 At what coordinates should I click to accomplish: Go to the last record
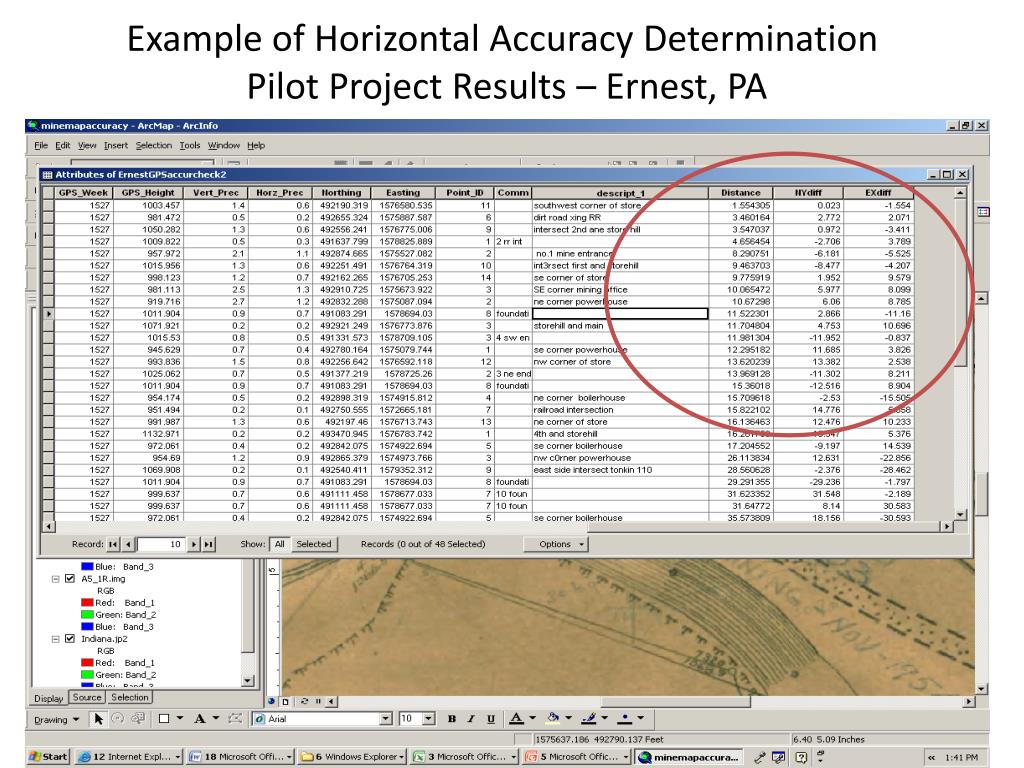(208, 544)
